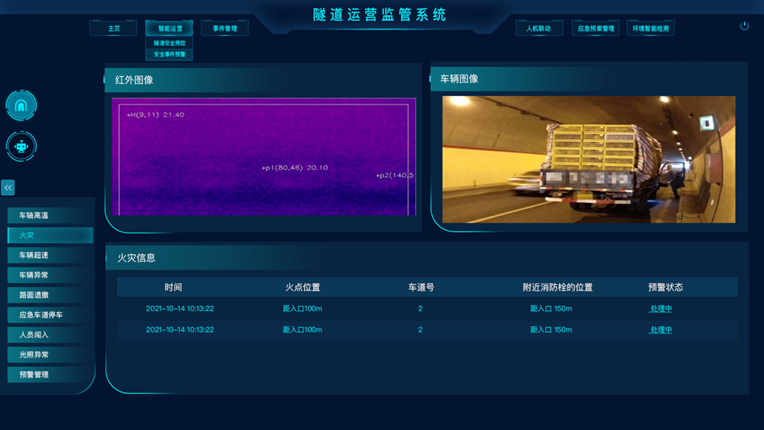Click the 车辆图像 panel title

(x=459, y=79)
